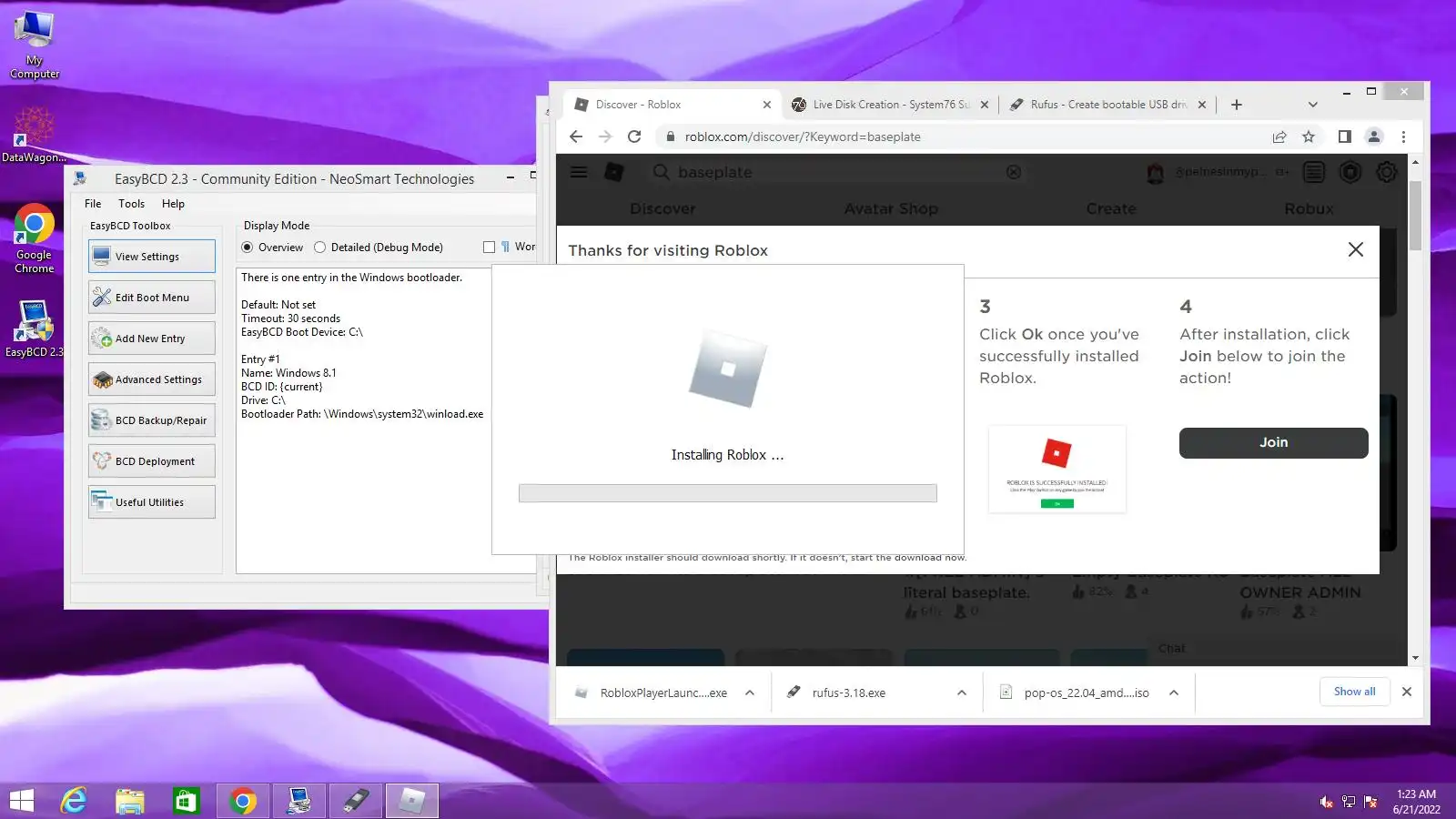Click the Join button
The width and height of the screenshot is (1456, 819).
click(x=1273, y=442)
